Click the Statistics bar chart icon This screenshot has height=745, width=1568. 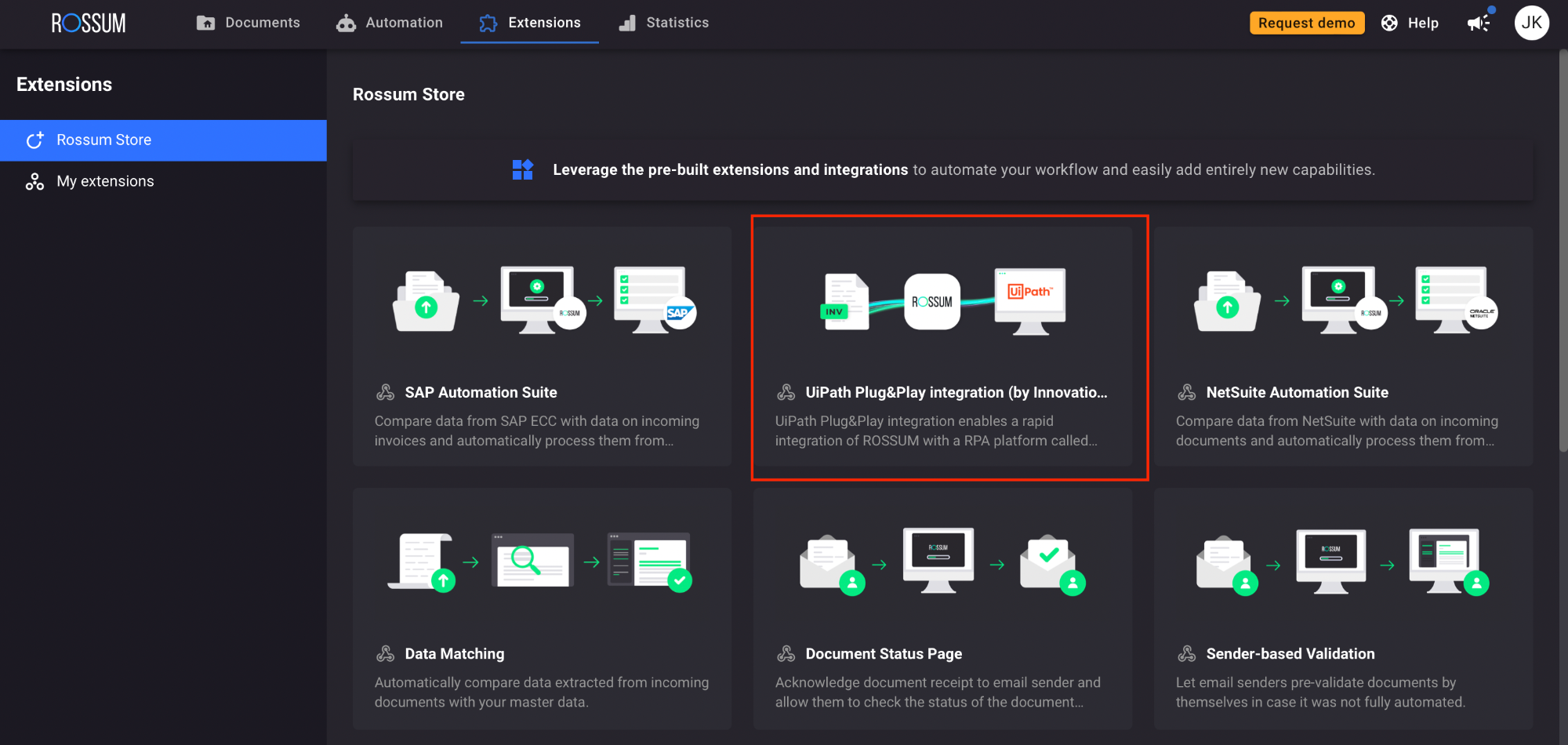pyautogui.click(x=627, y=23)
